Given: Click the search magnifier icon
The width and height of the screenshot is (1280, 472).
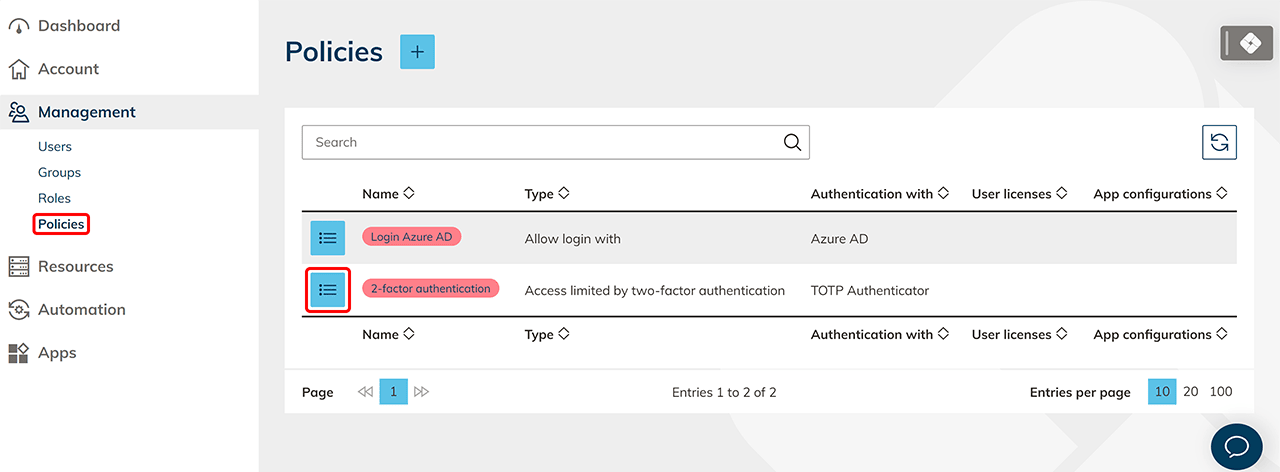Looking at the screenshot, I should click(792, 142).
